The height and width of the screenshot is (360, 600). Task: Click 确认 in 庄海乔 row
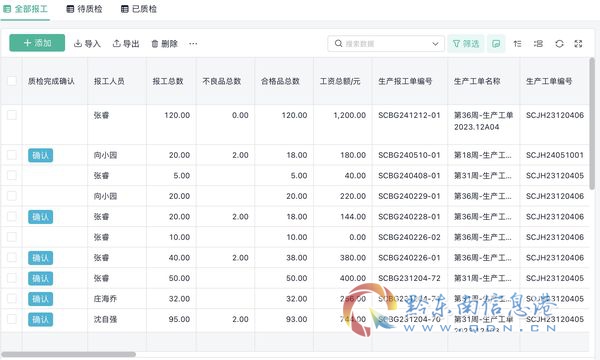(x=41, y=299)
